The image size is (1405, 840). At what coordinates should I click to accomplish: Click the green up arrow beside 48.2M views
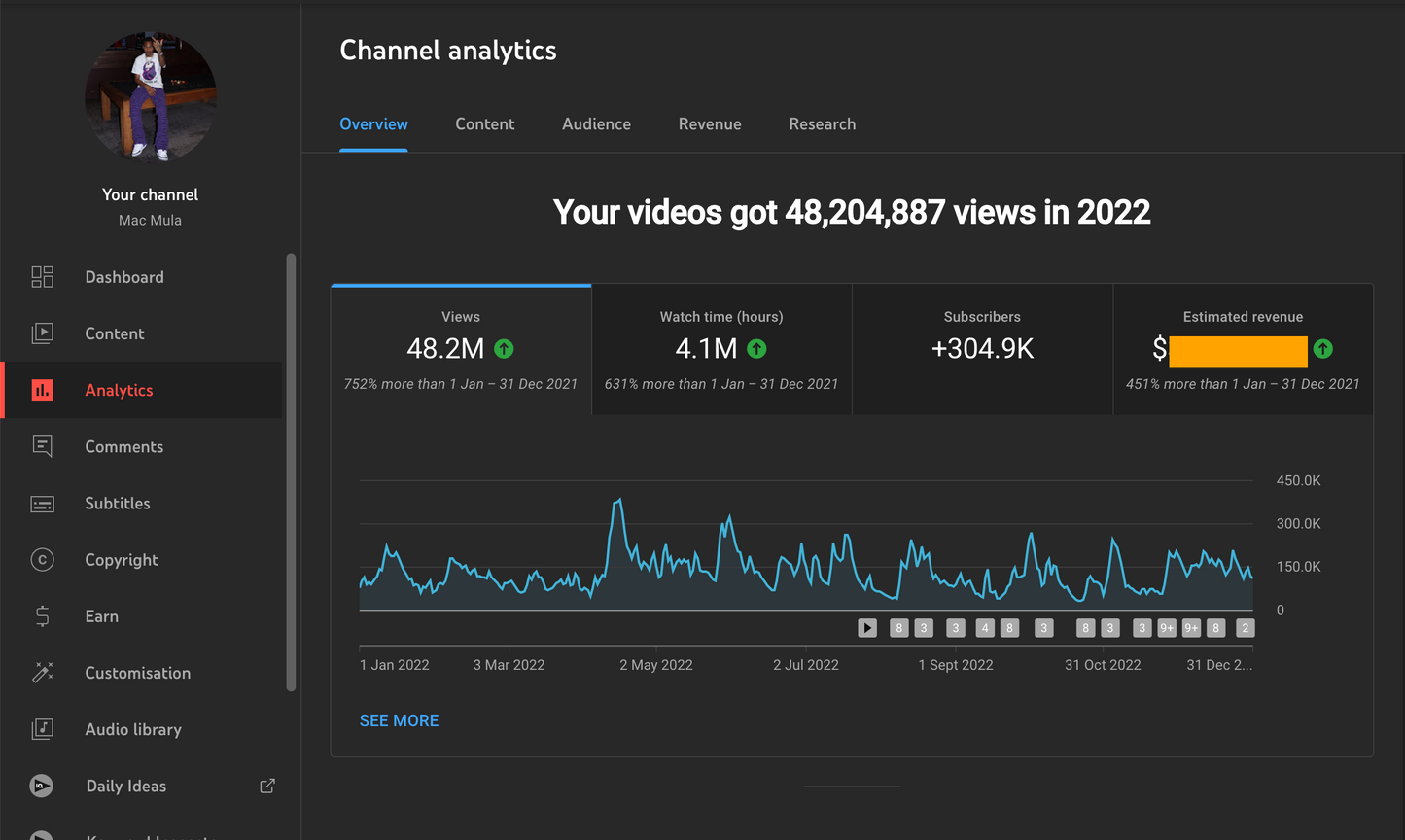click(x=504, y=348)
